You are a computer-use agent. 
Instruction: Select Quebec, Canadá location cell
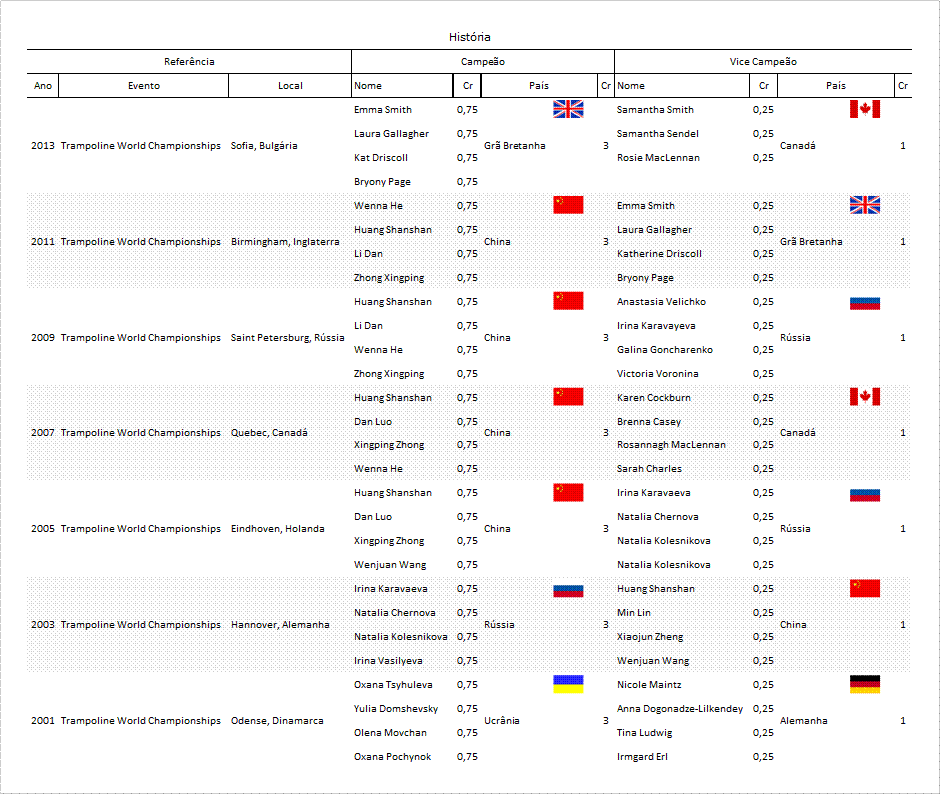coord(269,433)
